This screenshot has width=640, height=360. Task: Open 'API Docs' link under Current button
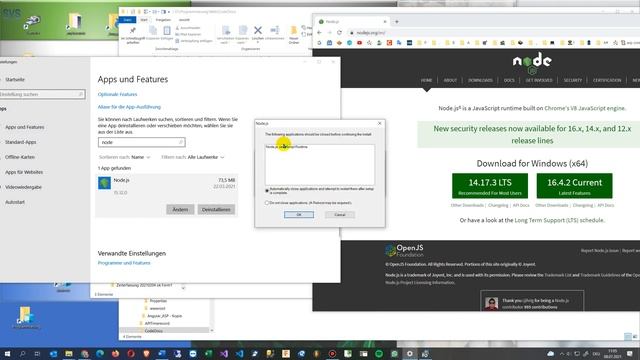pyautogui.click(x=605, y=205)
